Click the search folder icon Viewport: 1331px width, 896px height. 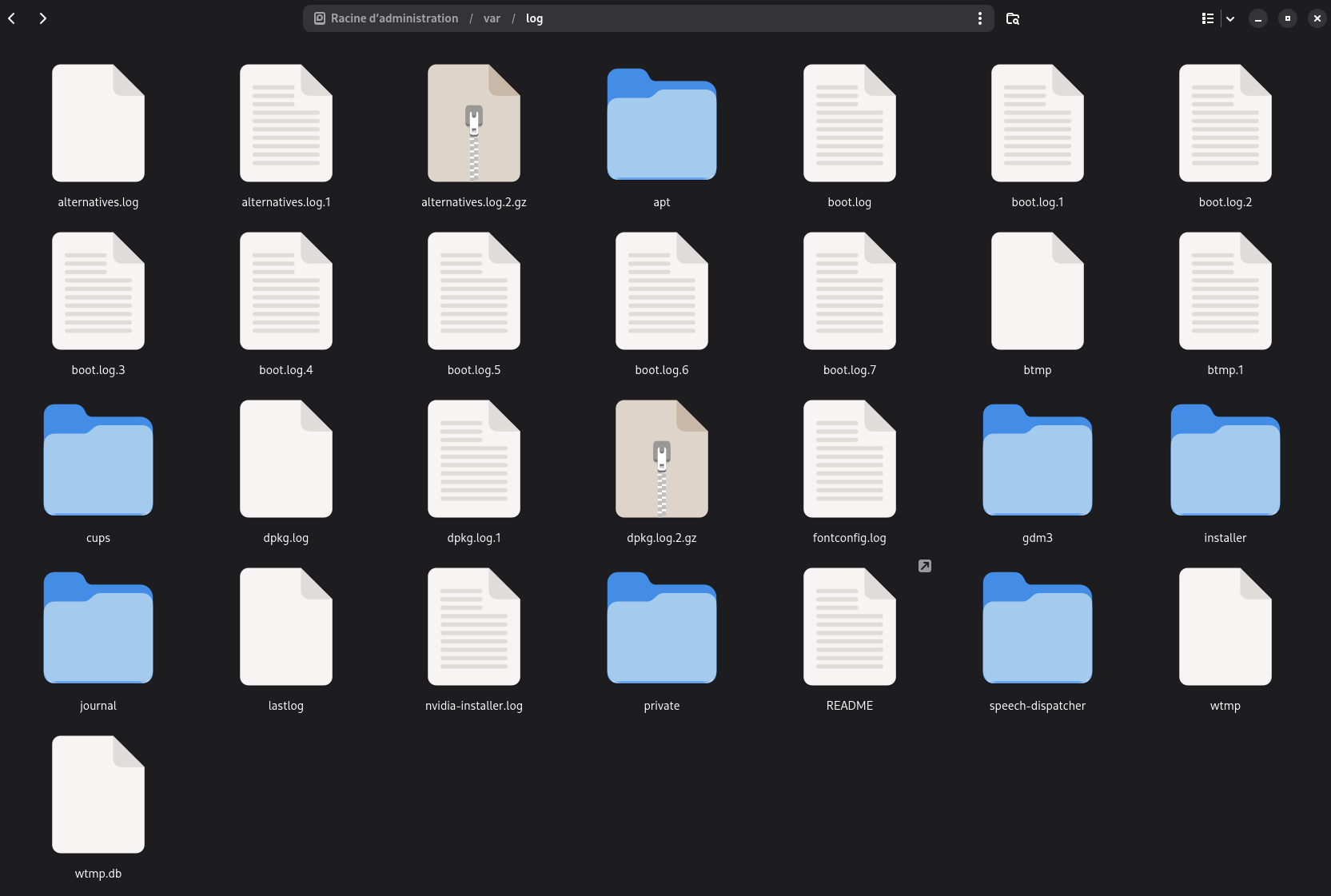[1013, 18]
